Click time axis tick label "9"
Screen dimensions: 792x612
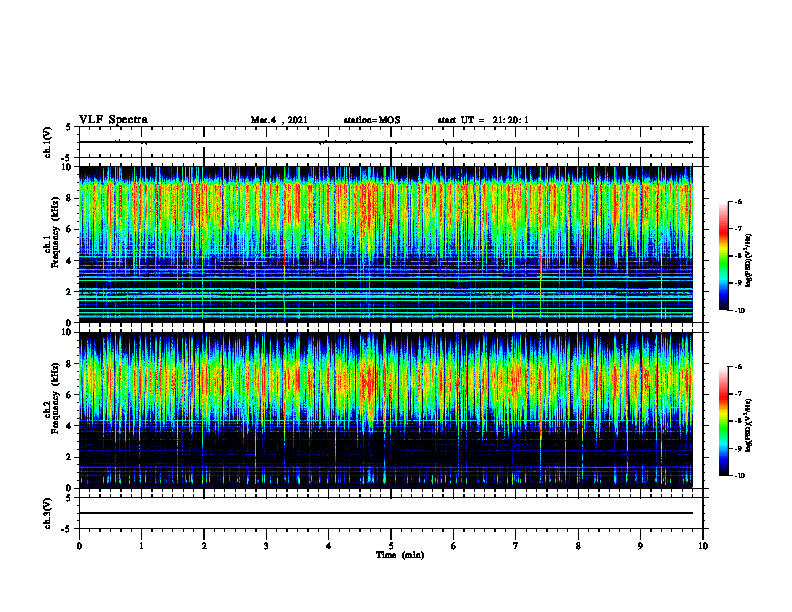pos(640,546)
